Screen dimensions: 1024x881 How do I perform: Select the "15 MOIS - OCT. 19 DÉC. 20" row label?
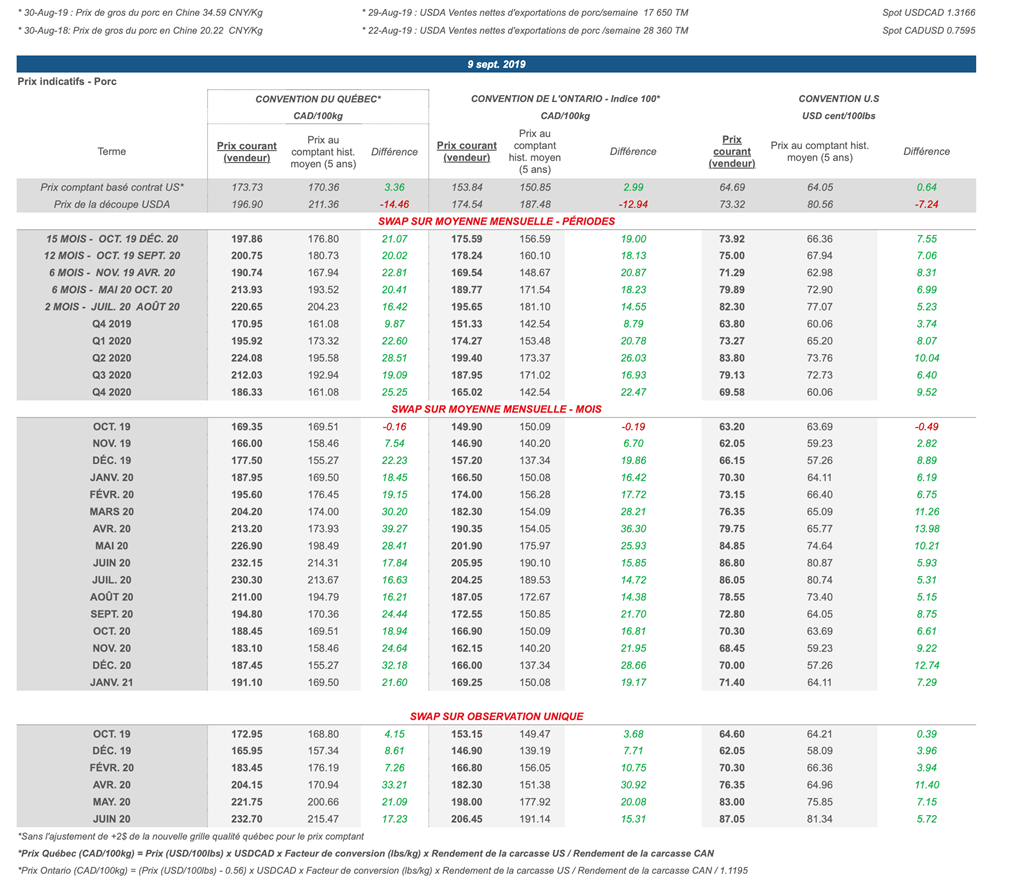(x=112, y=239)
